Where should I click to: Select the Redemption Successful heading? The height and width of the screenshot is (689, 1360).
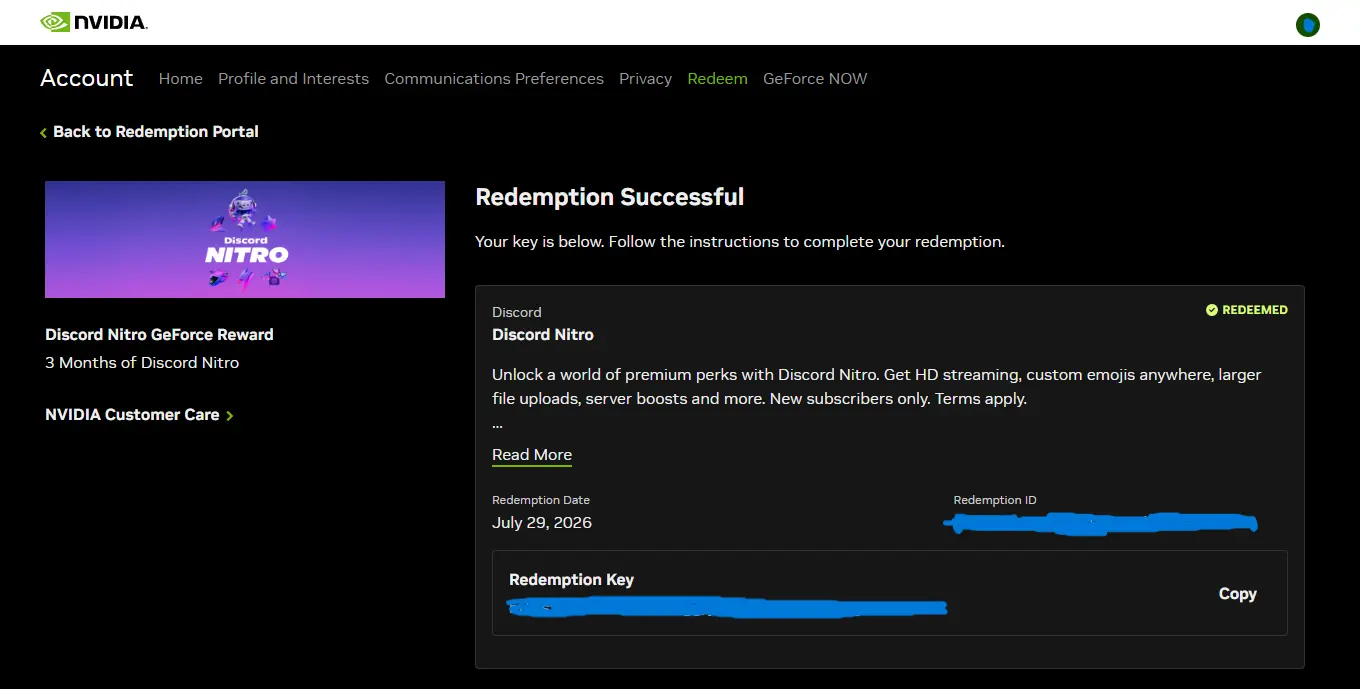click(610, 197)
